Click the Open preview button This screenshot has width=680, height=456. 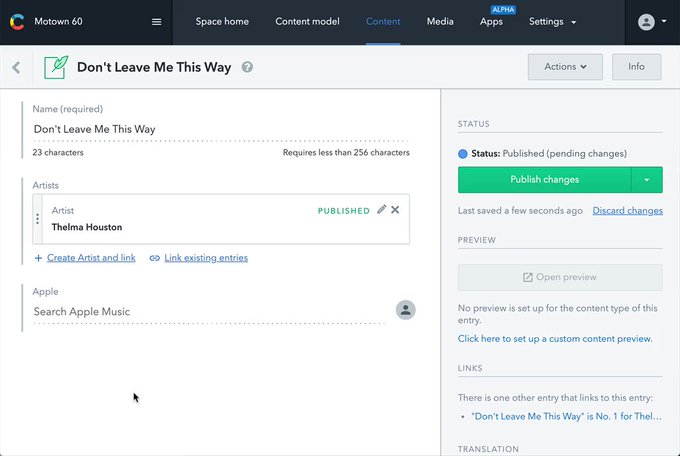560,277
